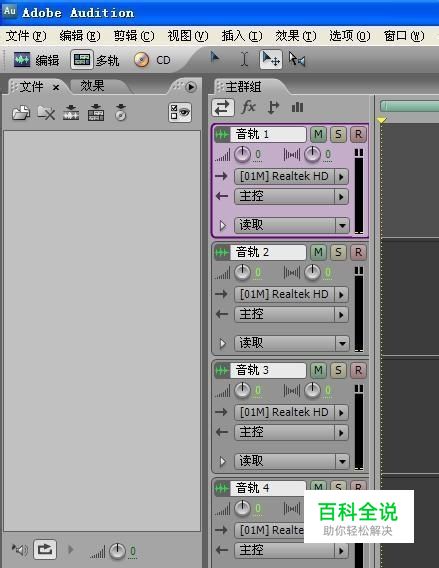Viewport: 439px width, 568px height.
Task: Arm 音轨 1 for record R
Action: (358, 134)
